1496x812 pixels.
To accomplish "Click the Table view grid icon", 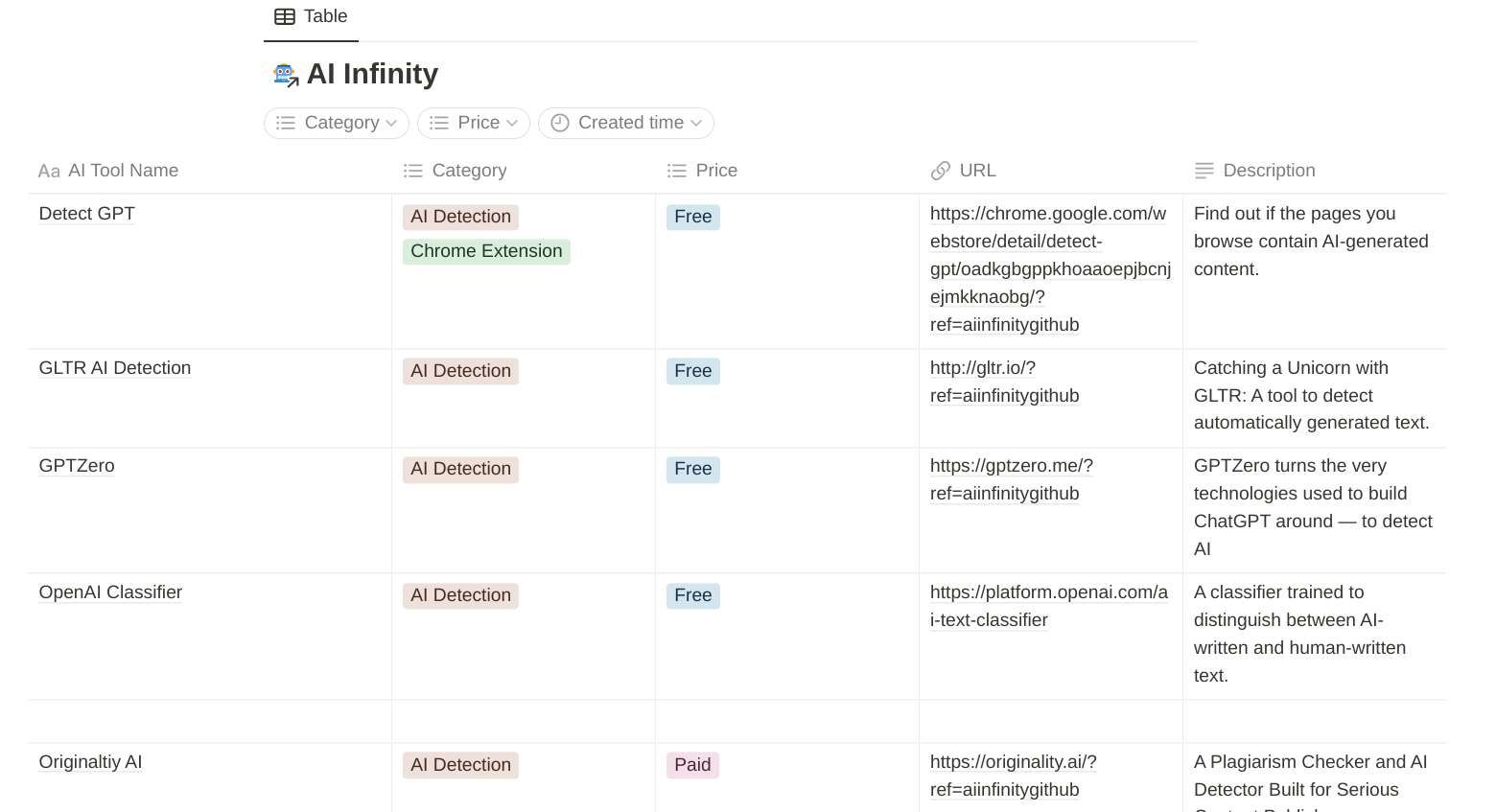I will click(284, 16).
